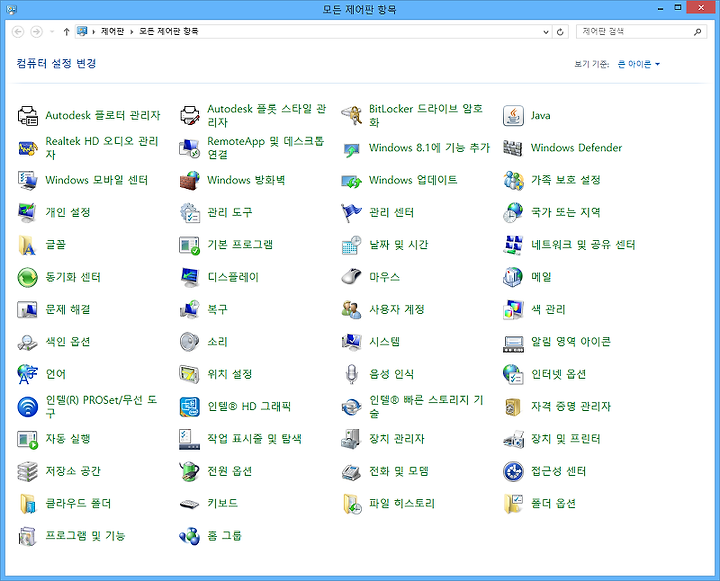The height and width of the screenshot is (581, 720).
Task: Open the 작업 표시줄 및 탐색 link
Action: (x=254, y=439)
